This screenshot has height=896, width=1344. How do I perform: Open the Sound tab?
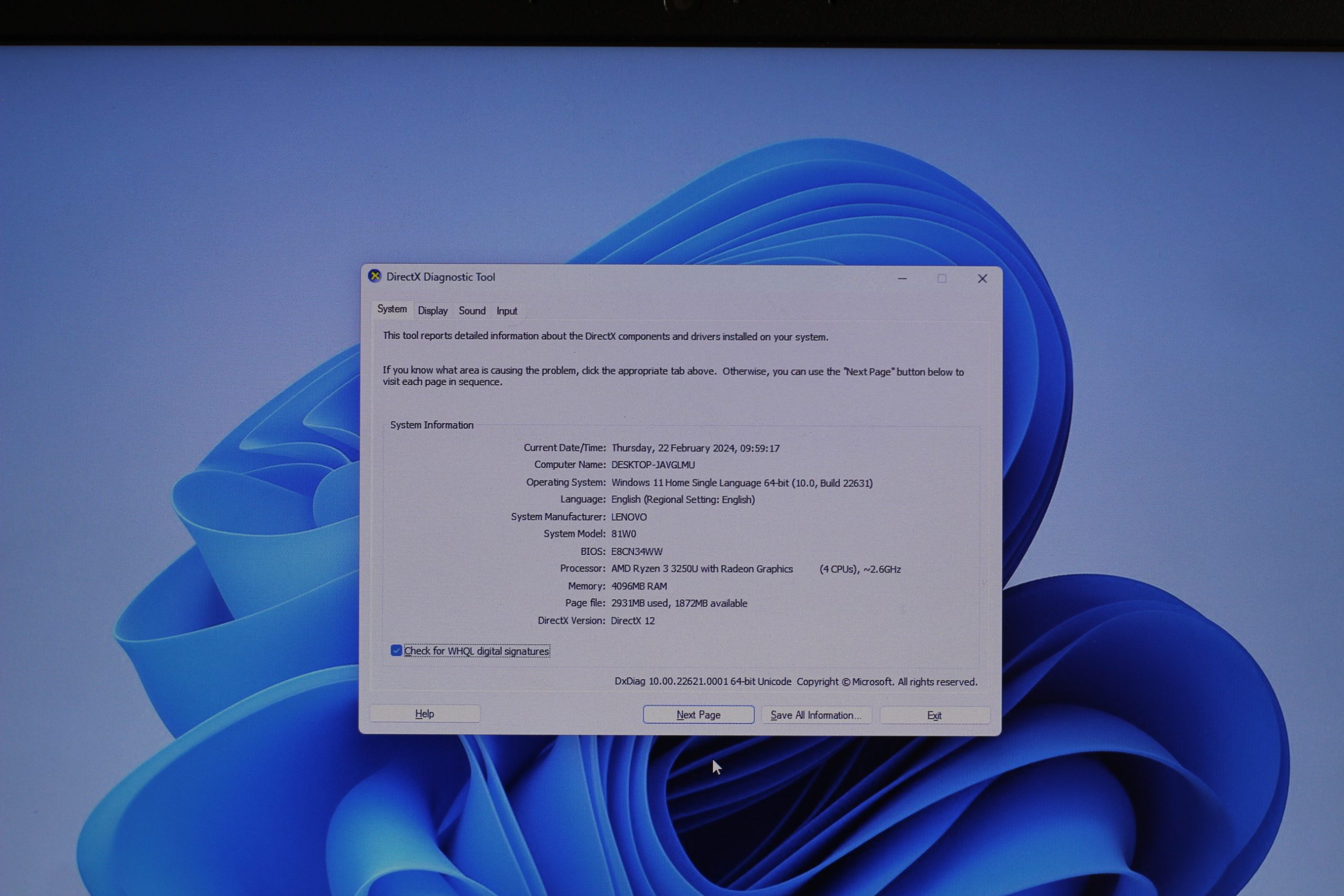tap(472, 311)
